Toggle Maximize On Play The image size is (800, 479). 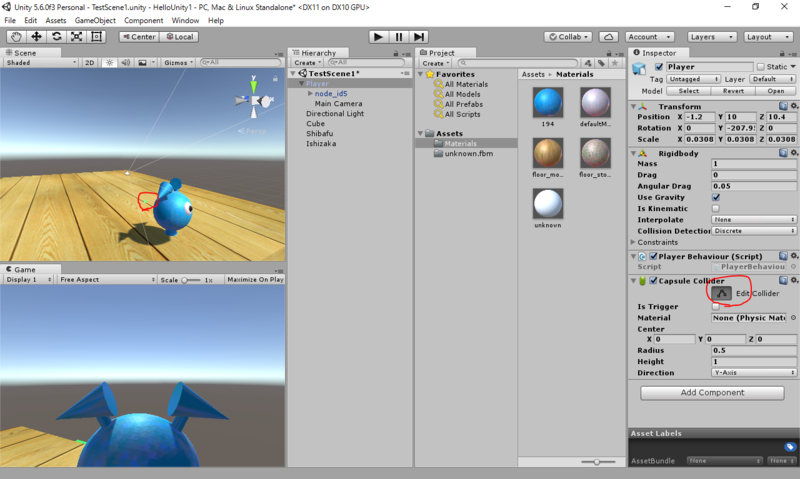click(x=255, y=280)
